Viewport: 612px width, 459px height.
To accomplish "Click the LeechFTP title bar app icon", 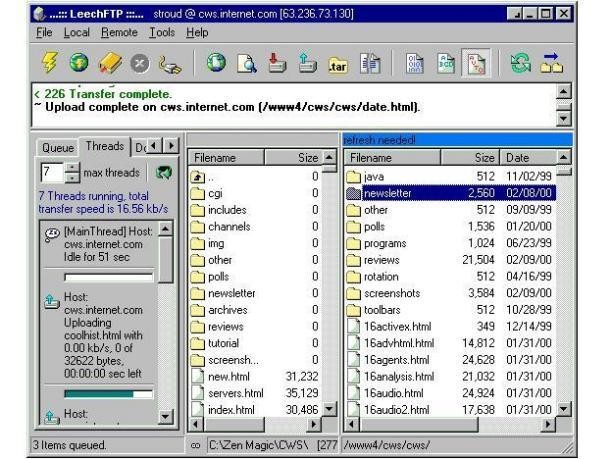I will pos(39,14).
